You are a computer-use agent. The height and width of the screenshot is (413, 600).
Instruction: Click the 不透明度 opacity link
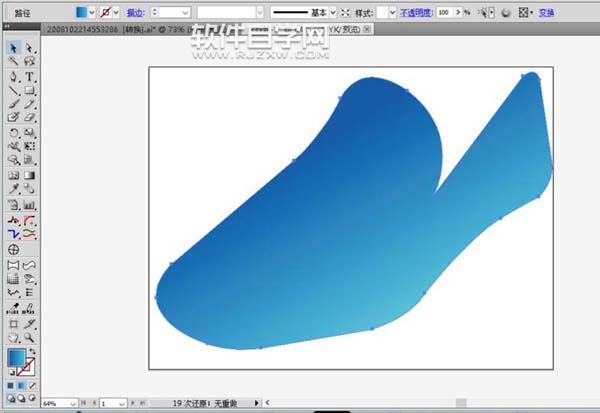[416, 13]
